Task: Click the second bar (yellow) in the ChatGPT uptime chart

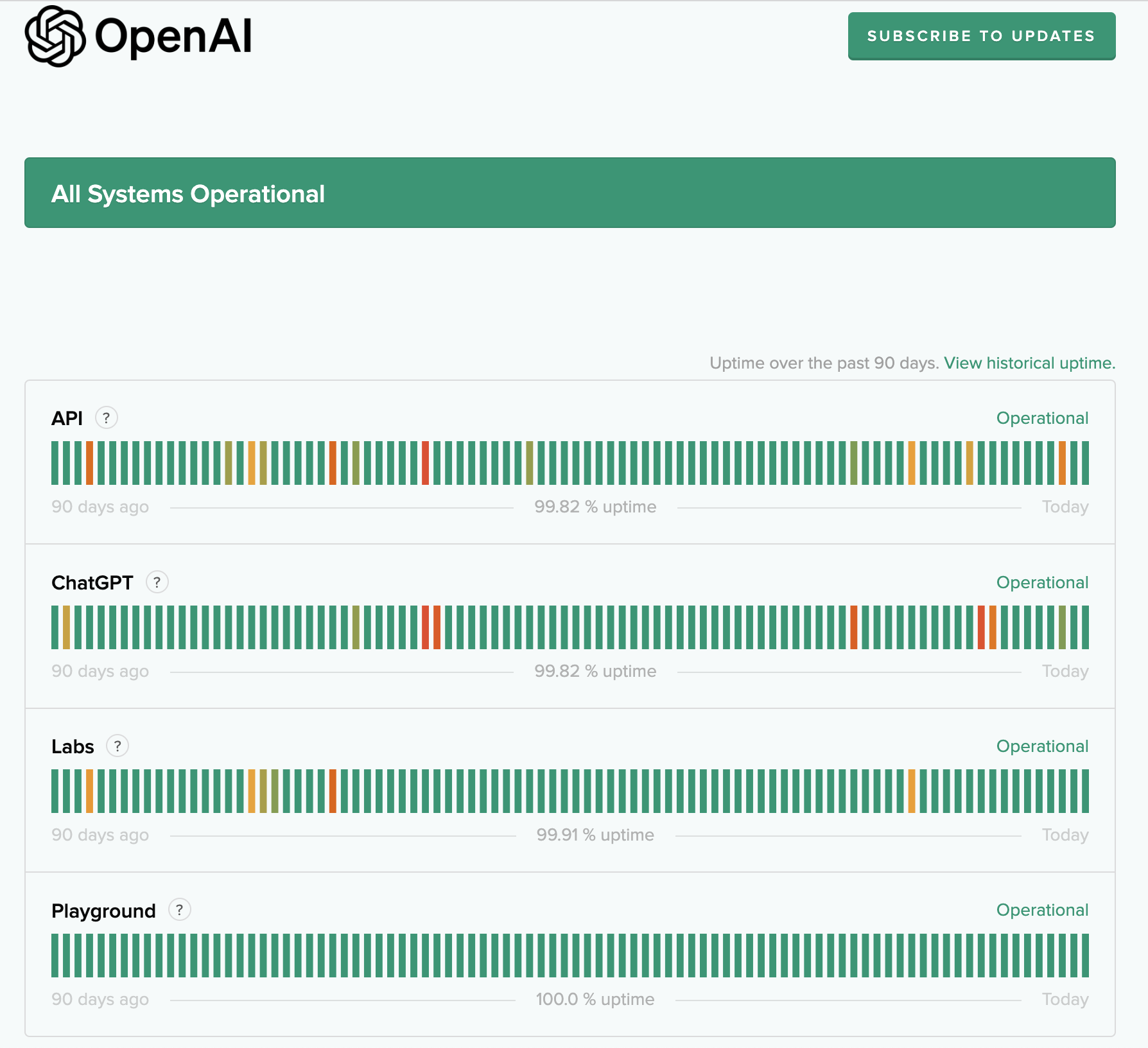Action: pyautogui.click(x=67, y=627)
